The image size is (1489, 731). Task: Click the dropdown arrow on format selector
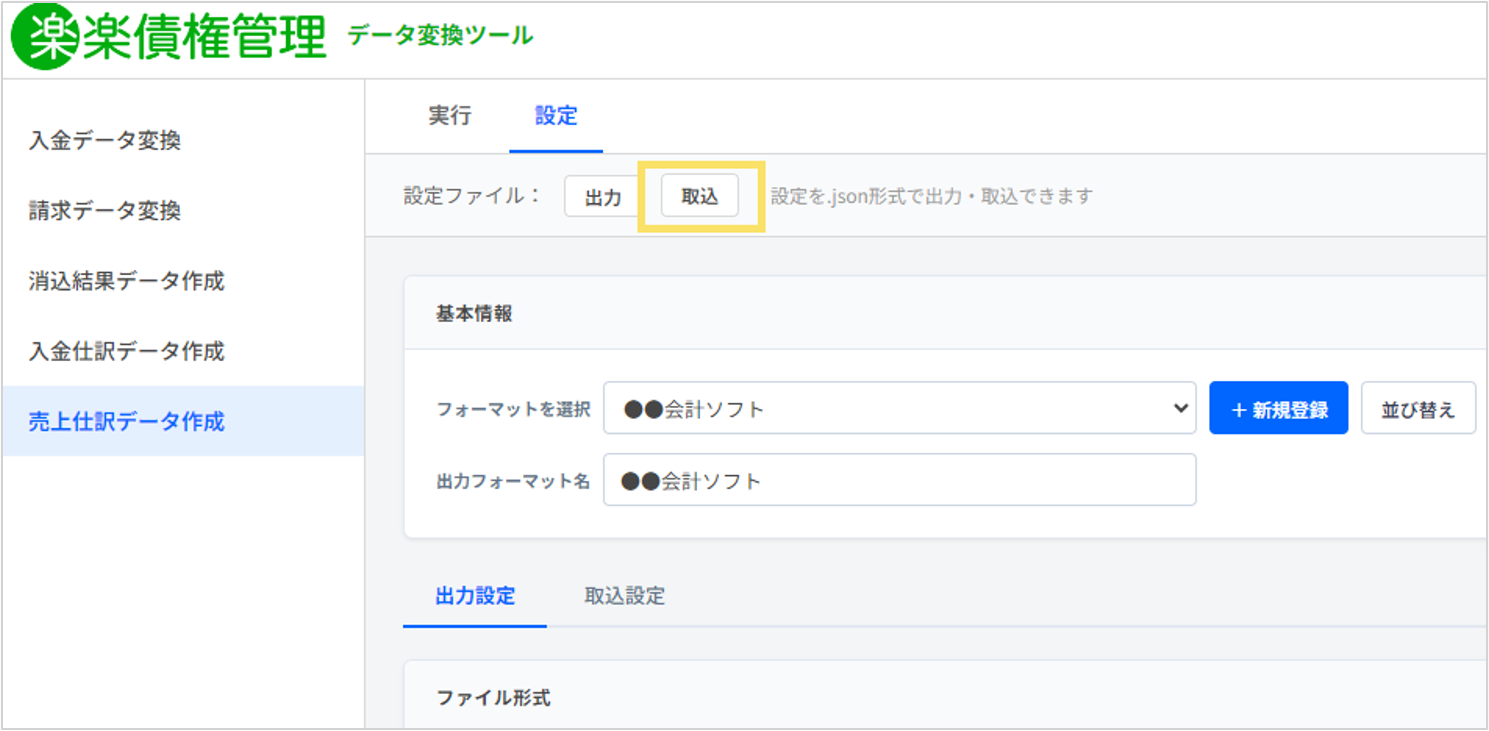point(1180,408)
